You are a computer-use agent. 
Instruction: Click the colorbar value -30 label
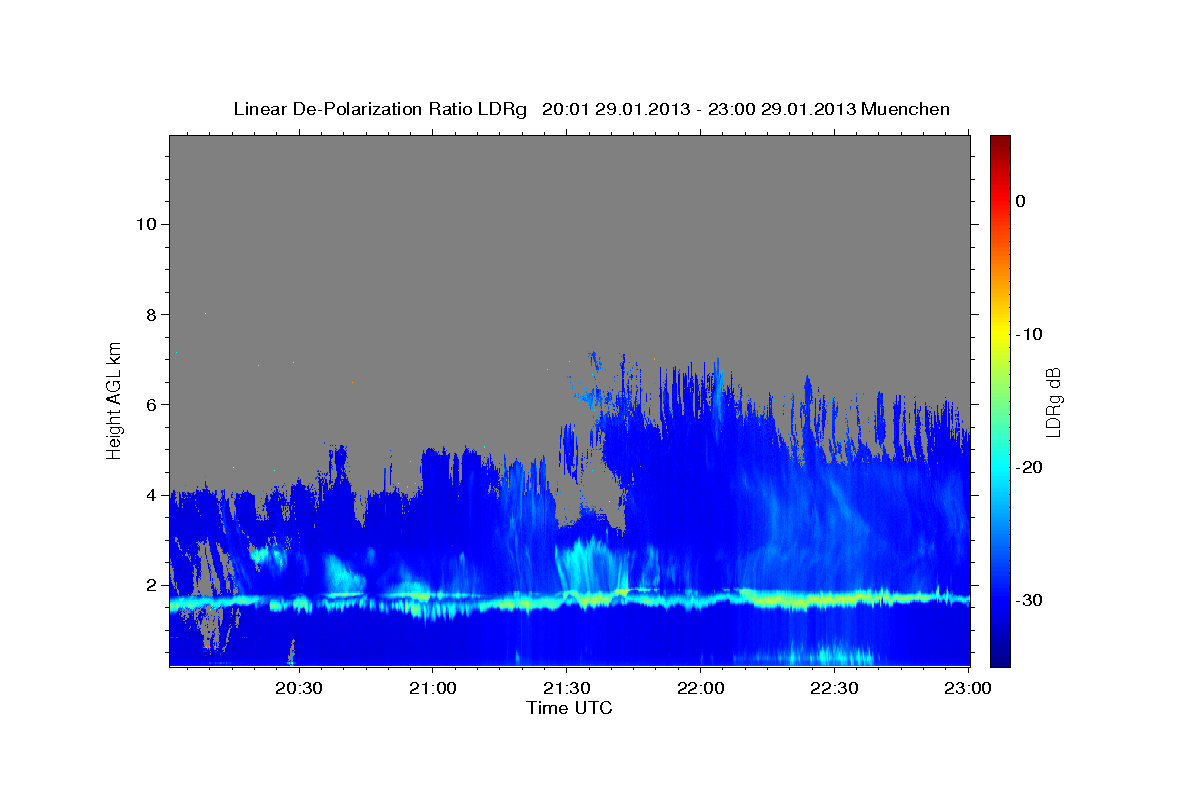(1027, 600)
